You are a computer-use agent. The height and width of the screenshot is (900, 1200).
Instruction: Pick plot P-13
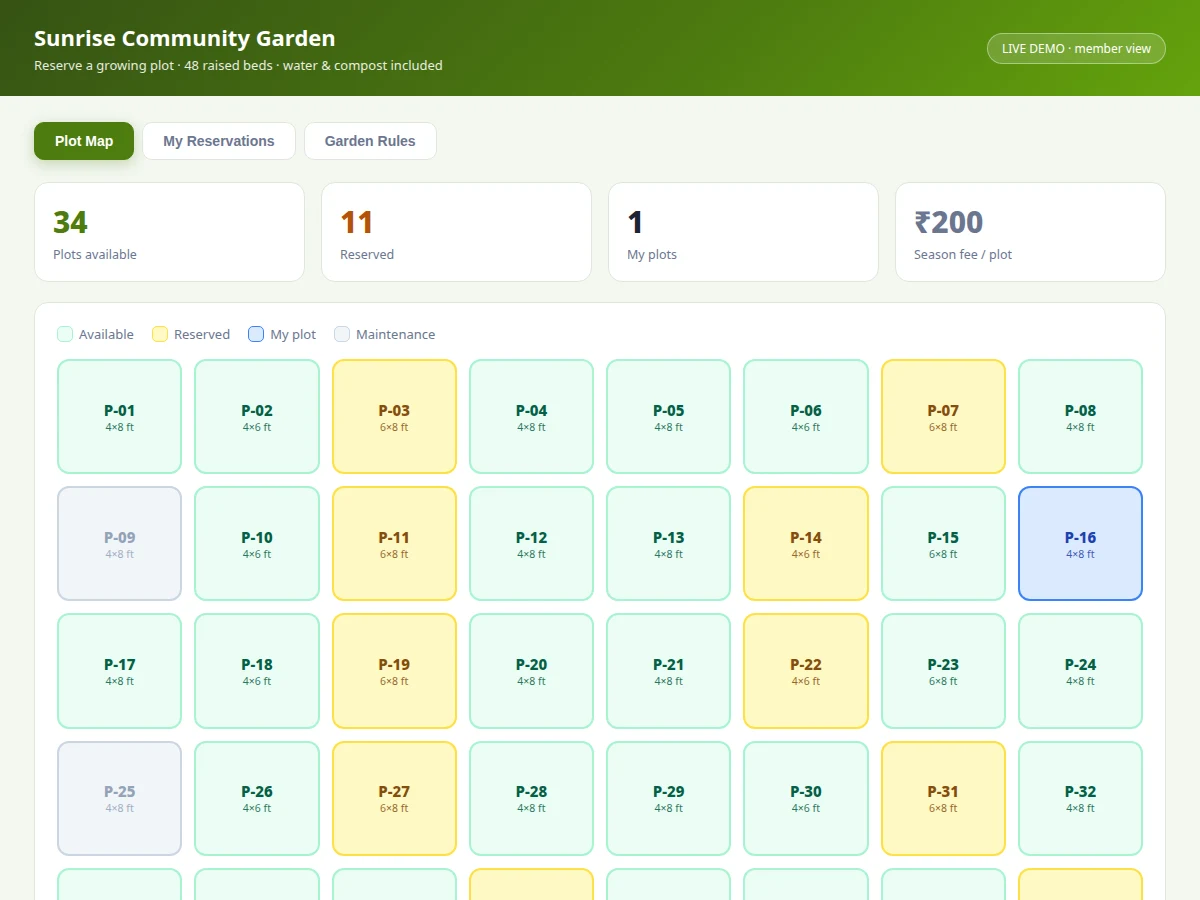point(669,544)
